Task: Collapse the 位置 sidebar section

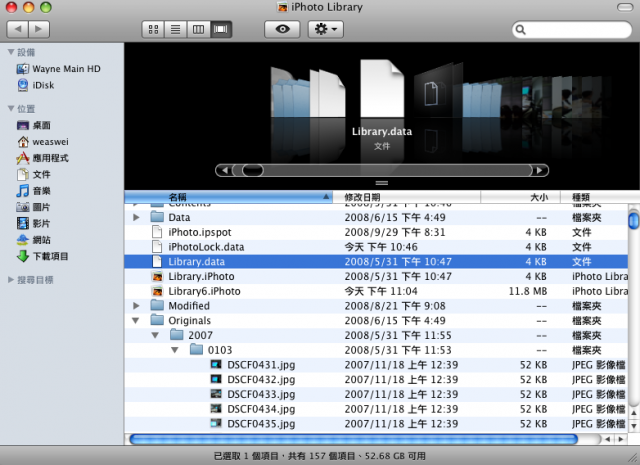Action: point(11,109)
